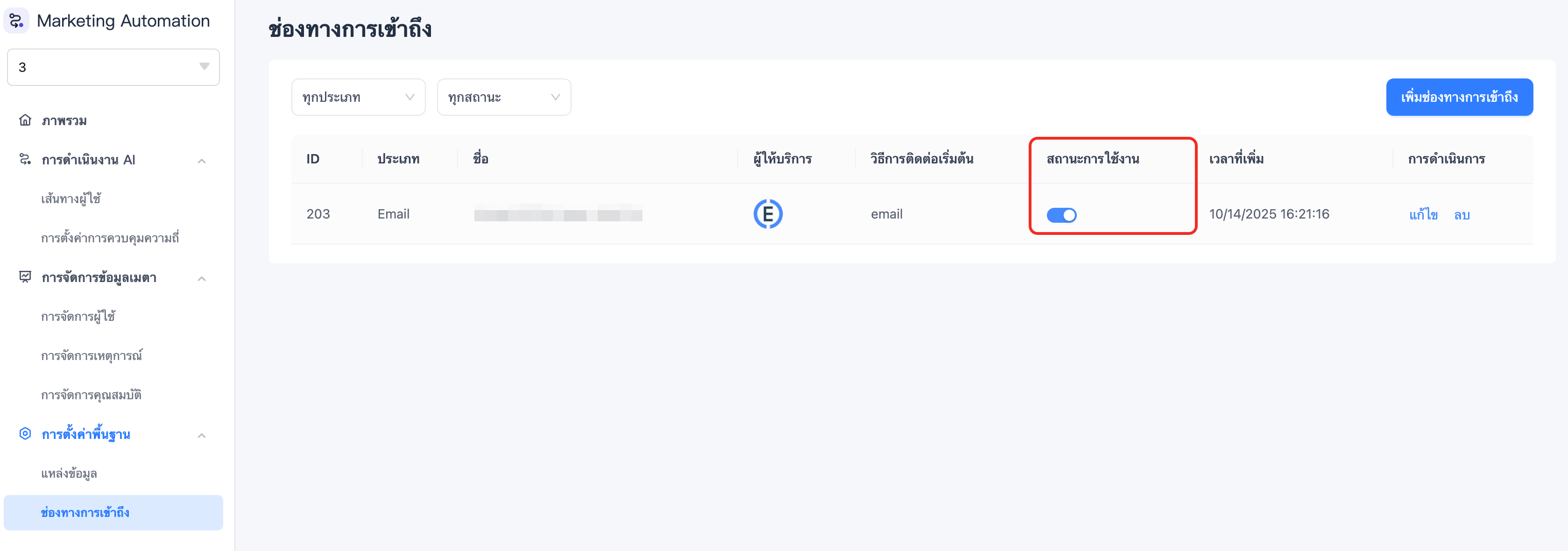Click the แก้ไข link for row 203
Screen dimensions: 1568x551
pos(1422,214)
